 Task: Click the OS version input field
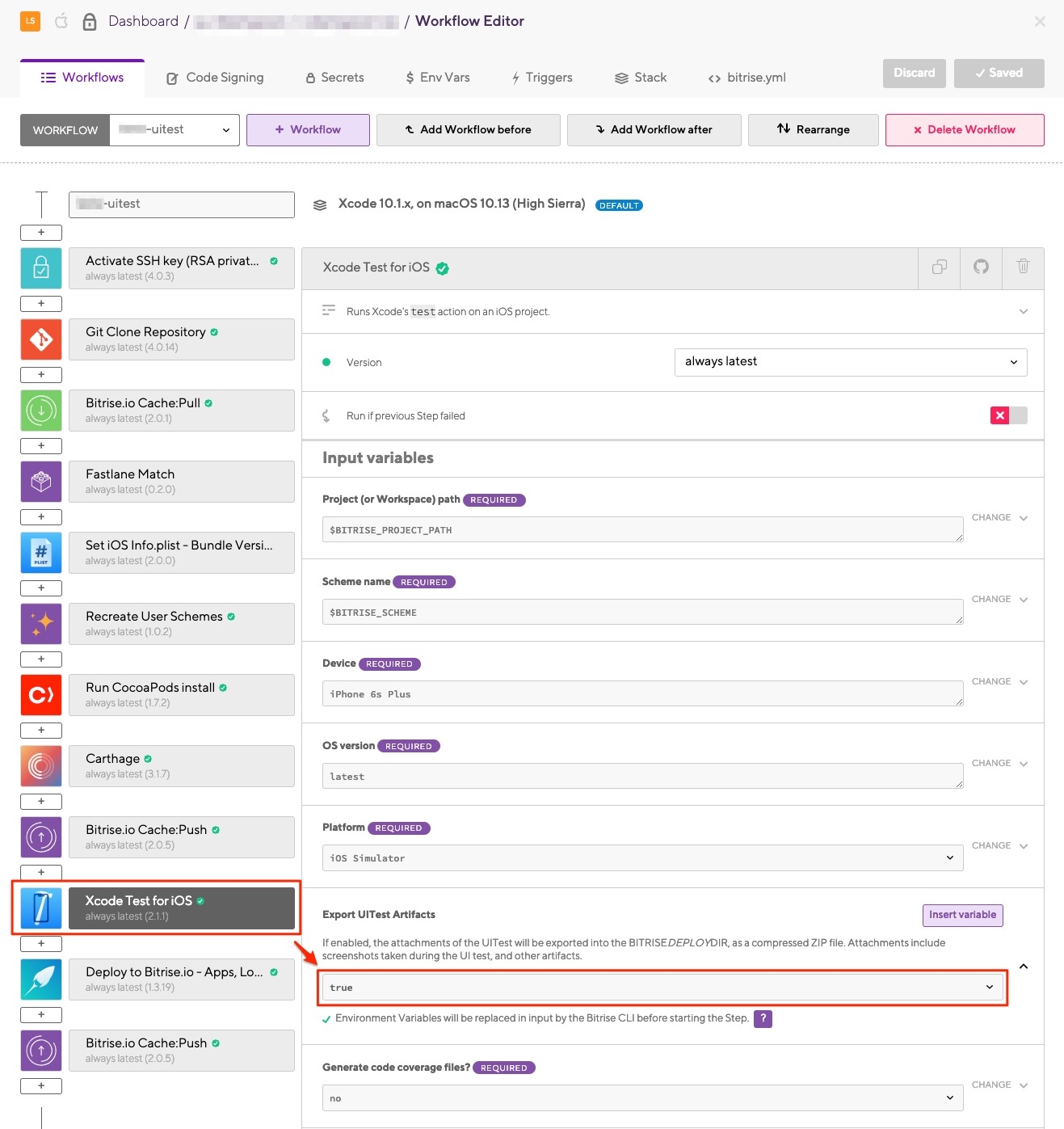click(x=643, y=776)
